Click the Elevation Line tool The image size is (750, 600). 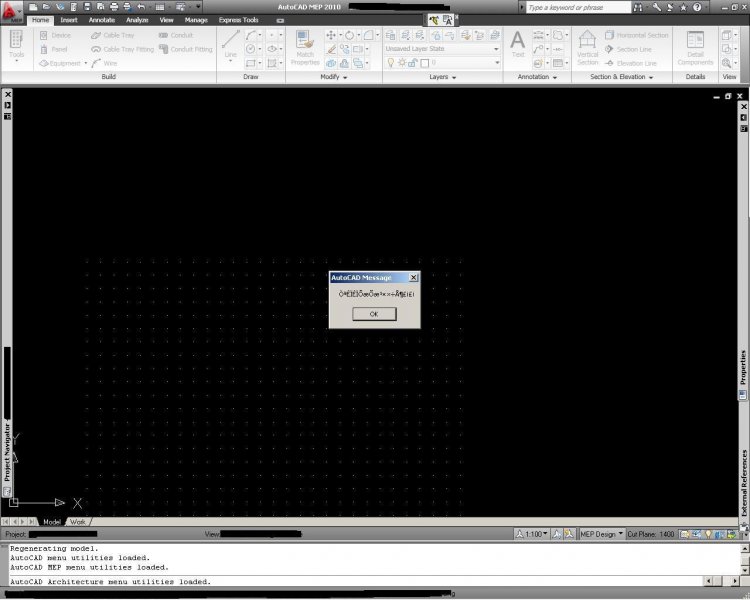point(630,63)
